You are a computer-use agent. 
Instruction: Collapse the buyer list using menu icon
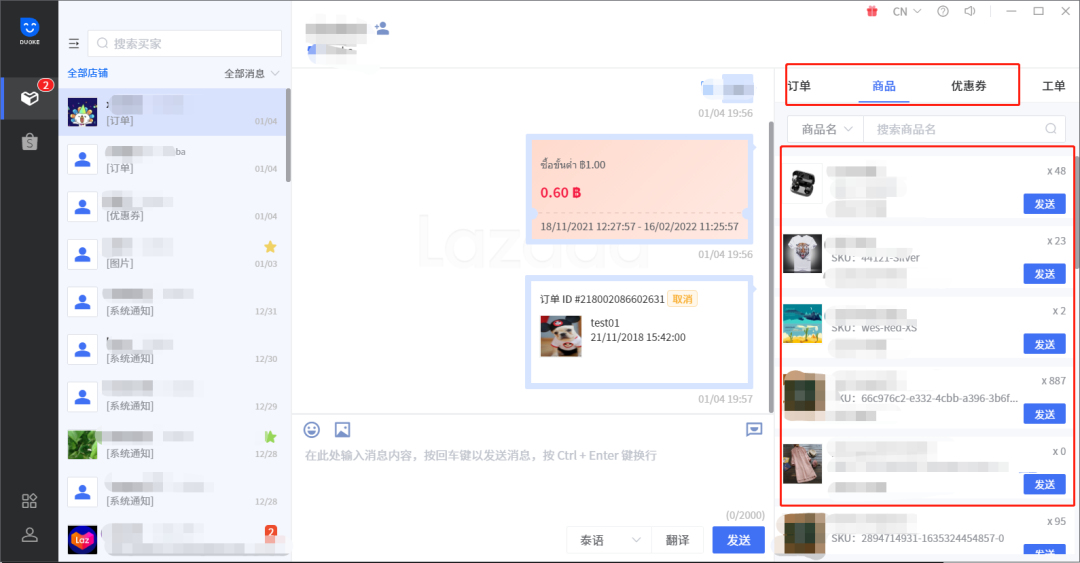coord(74,44)
